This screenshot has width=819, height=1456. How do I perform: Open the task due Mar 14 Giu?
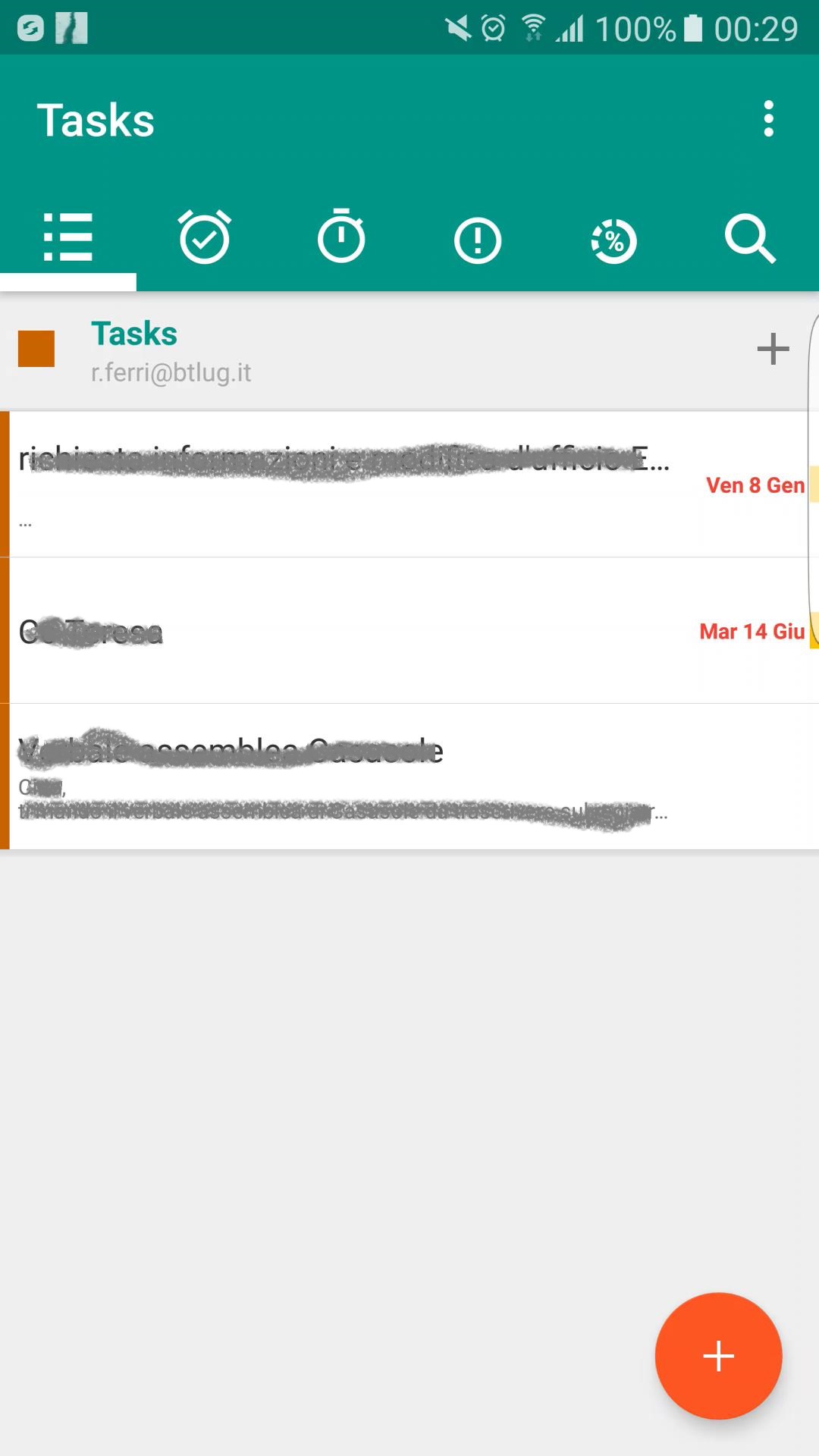(409, 631)
